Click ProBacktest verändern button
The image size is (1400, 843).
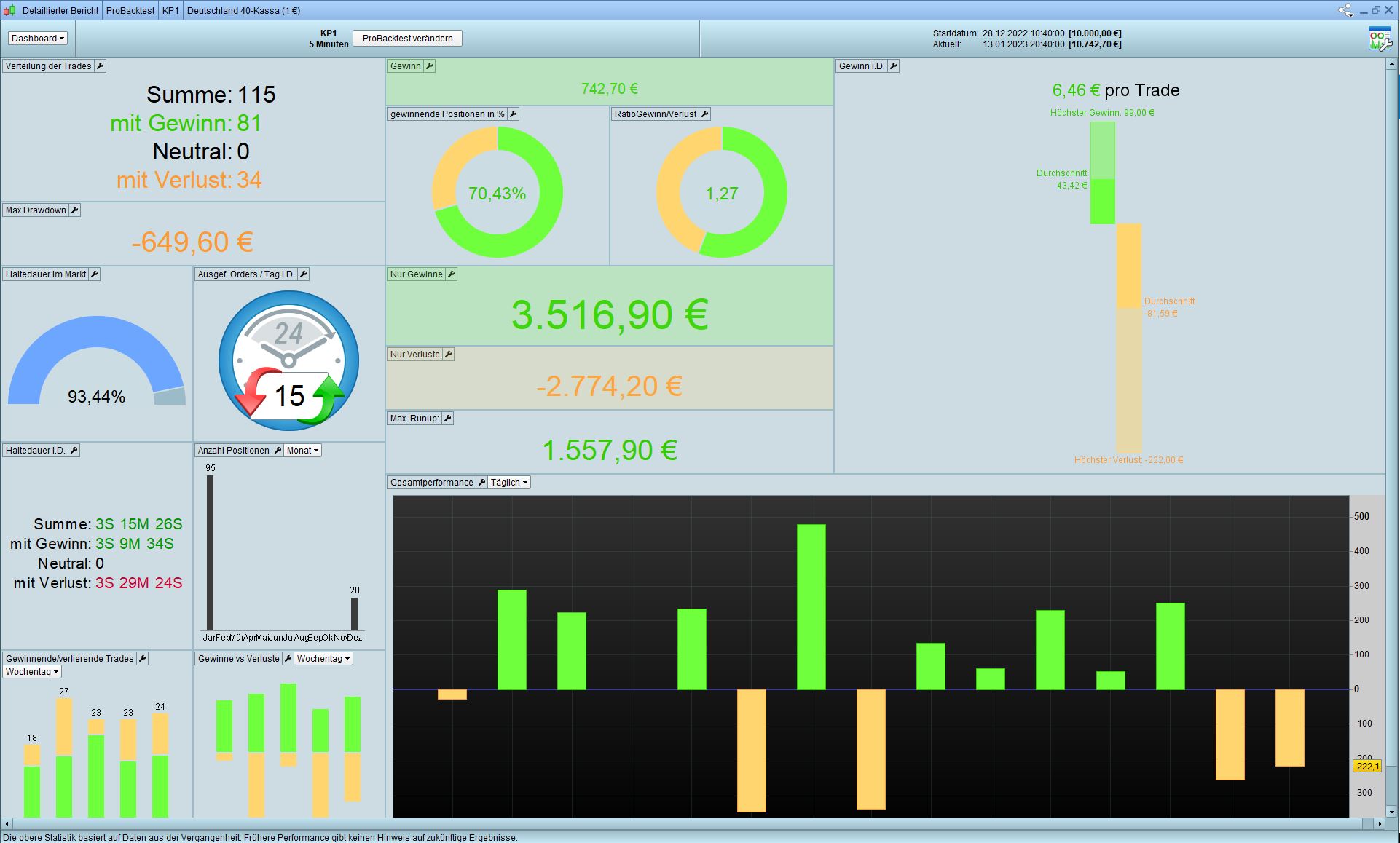[407, 39]
